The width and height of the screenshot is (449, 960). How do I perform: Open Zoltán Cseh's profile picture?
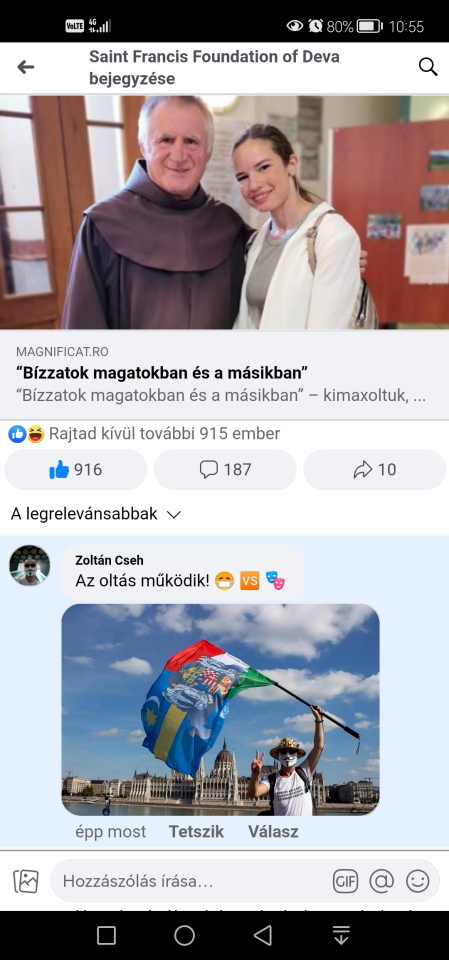[29, 565]
